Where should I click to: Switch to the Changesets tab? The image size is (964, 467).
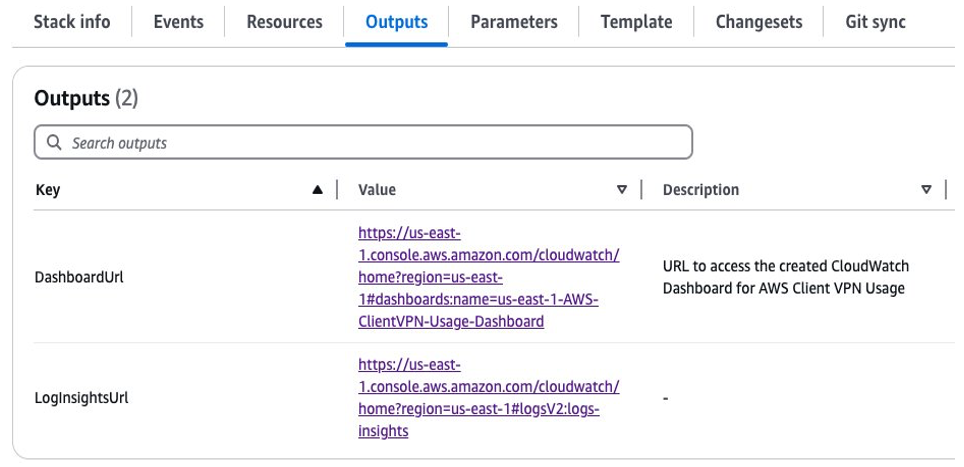(x=758, y=22)
